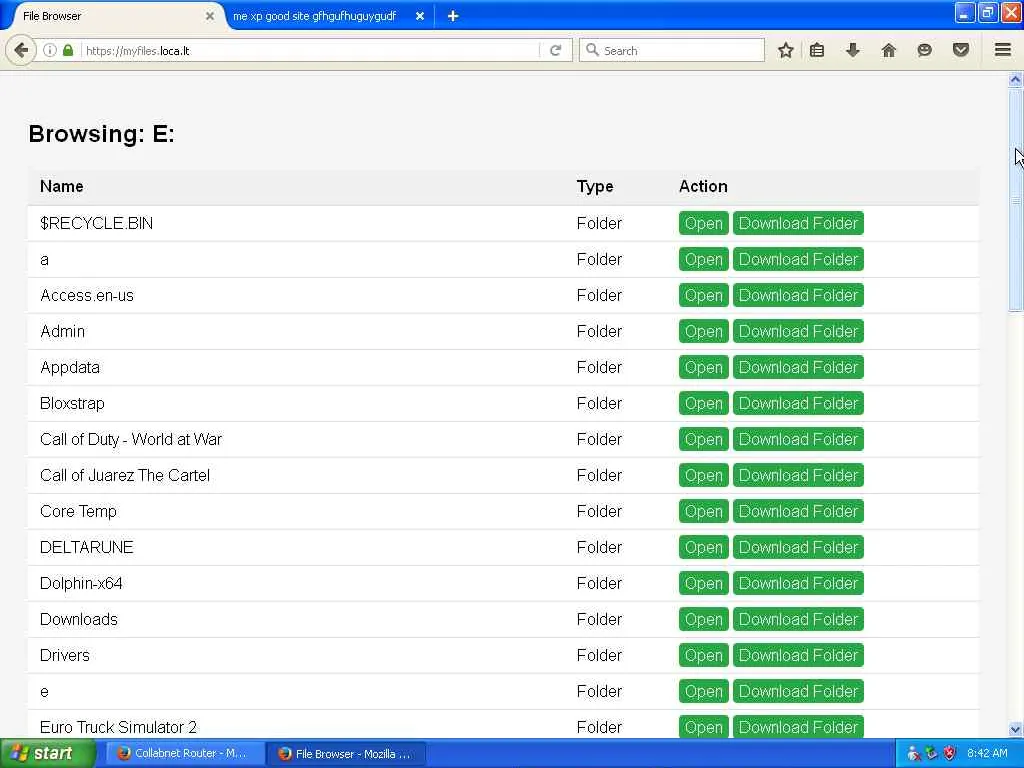Click the 'Call of Duty - World at War' name
1024x768 pixels.
click(131, 439)
